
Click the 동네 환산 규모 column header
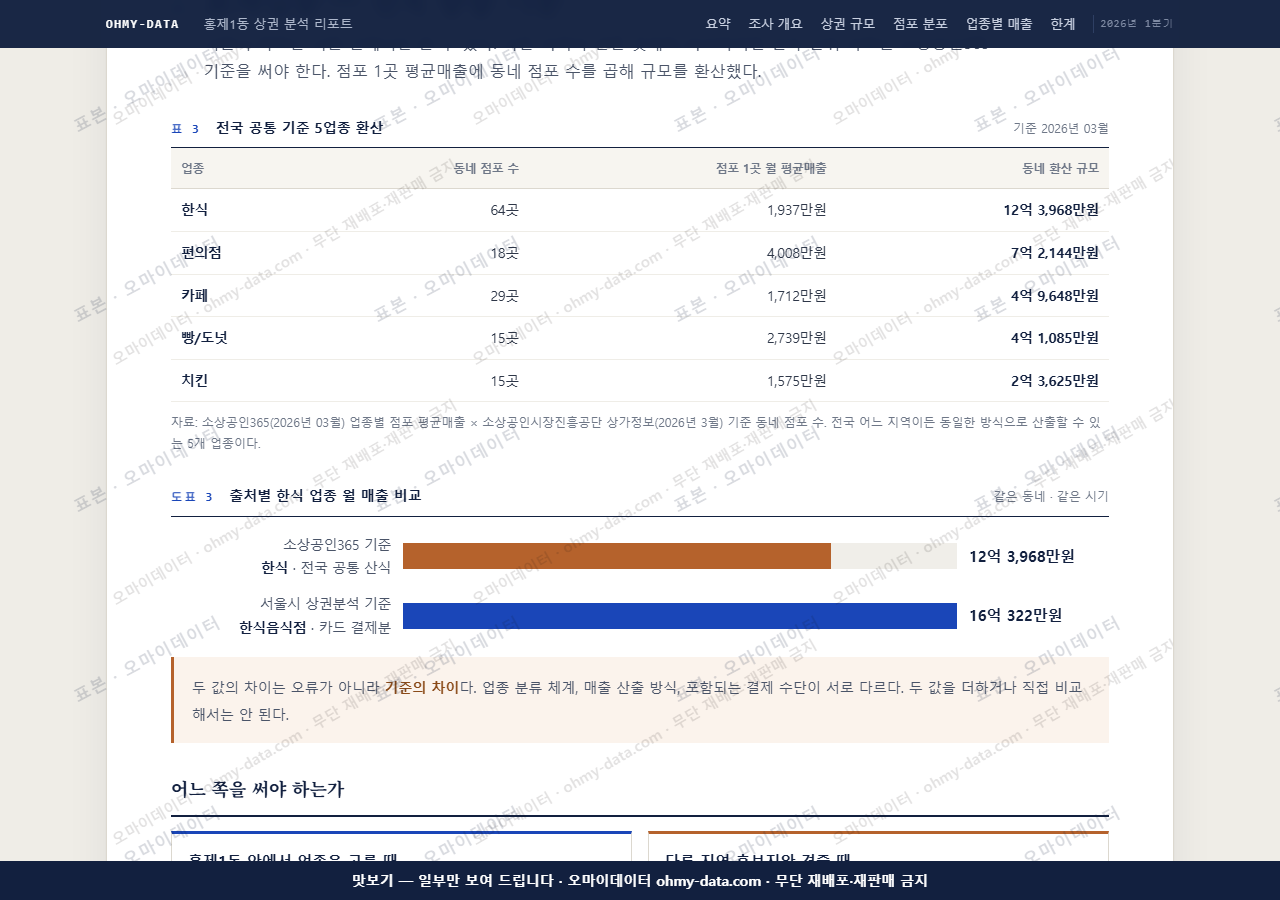pyautogui.click(x=1060, y=168)
